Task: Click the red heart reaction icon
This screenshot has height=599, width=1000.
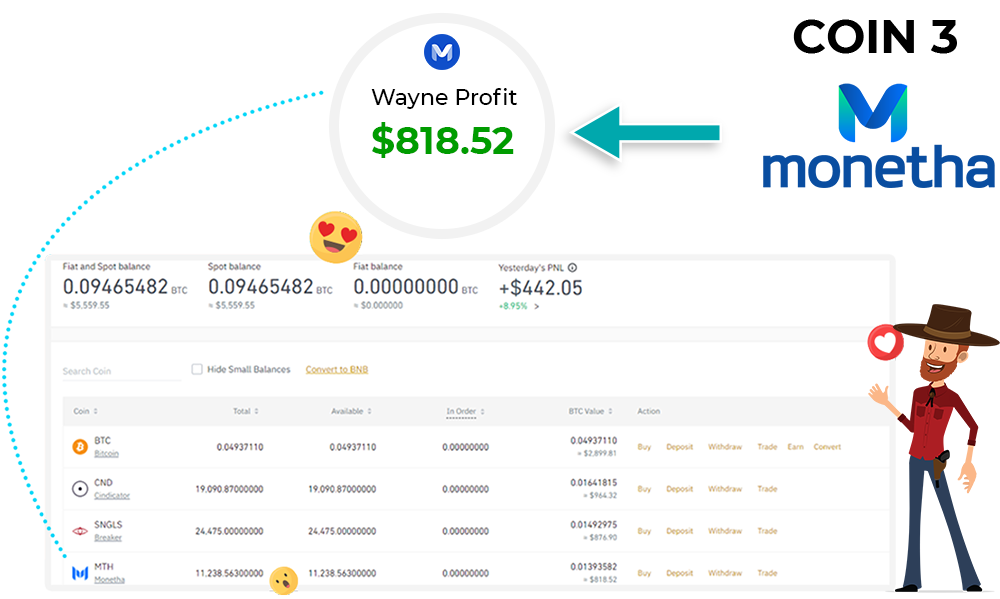Action: pos(885,344)
